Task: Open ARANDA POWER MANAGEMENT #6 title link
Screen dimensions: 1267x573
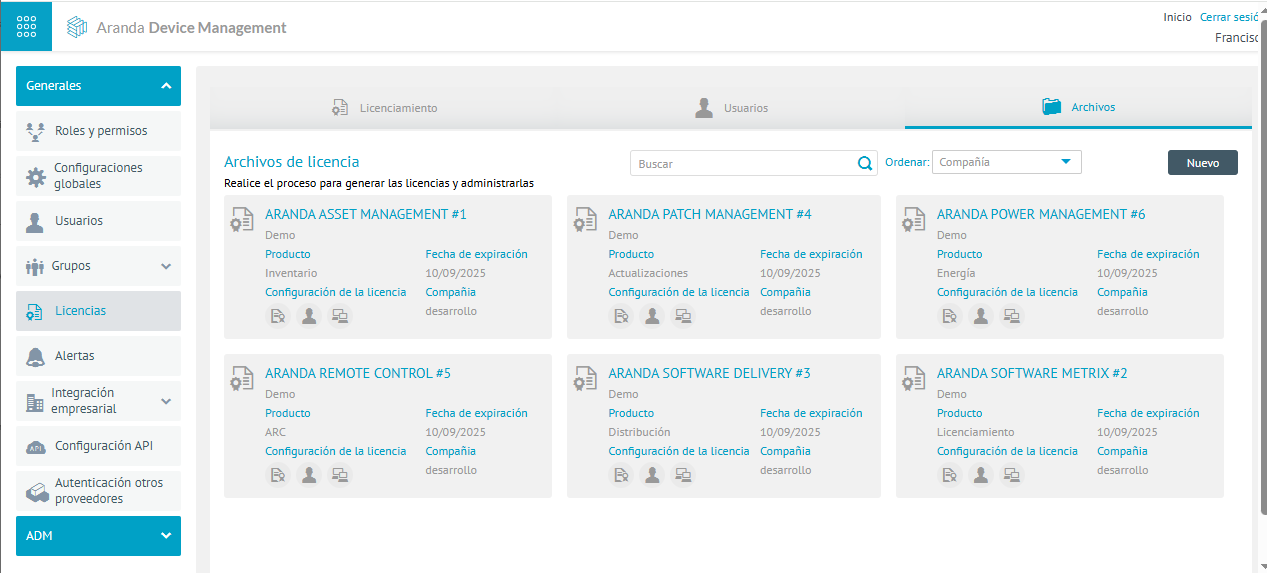Action: [1041, 214]
